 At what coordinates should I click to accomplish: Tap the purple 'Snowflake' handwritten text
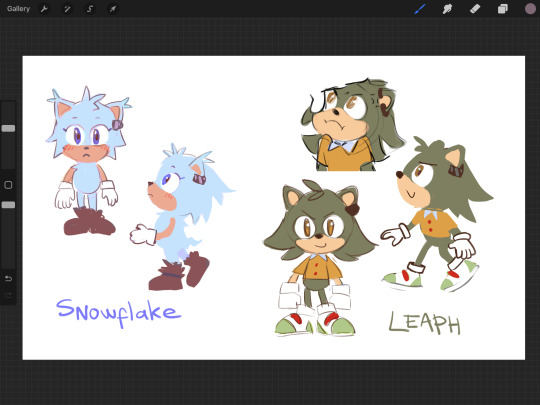pos(118,313)
